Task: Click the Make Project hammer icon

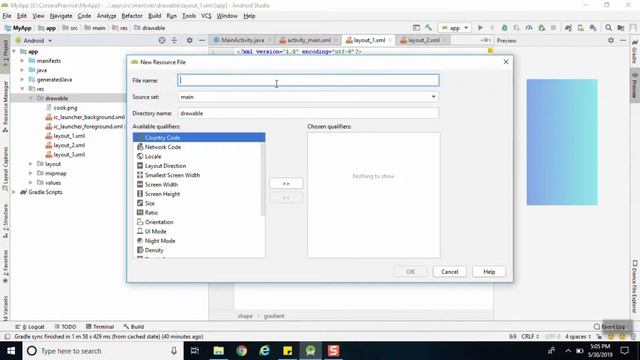Action: coord(428,28)
